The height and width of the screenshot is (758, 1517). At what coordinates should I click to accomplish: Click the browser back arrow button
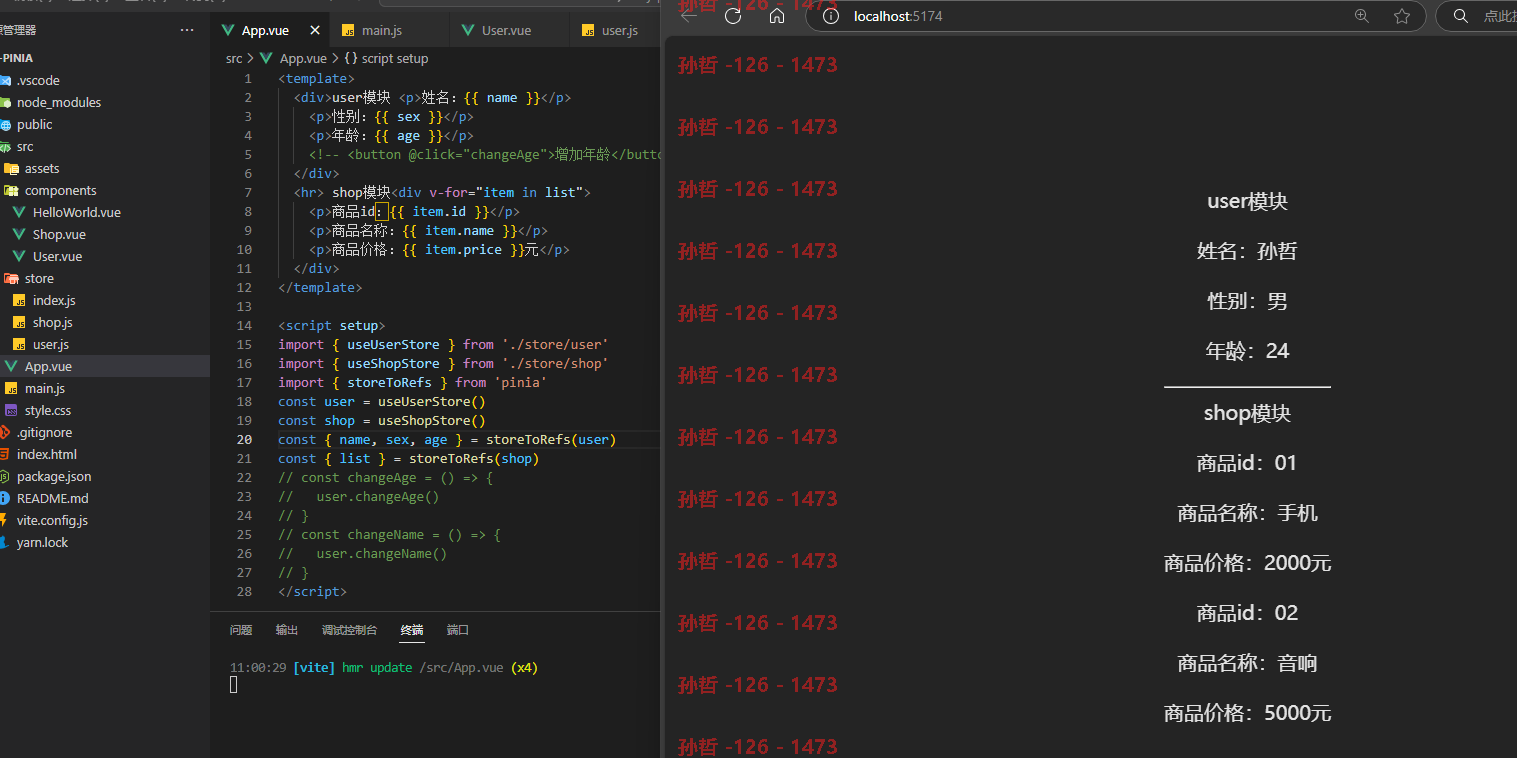pos(688,16)
